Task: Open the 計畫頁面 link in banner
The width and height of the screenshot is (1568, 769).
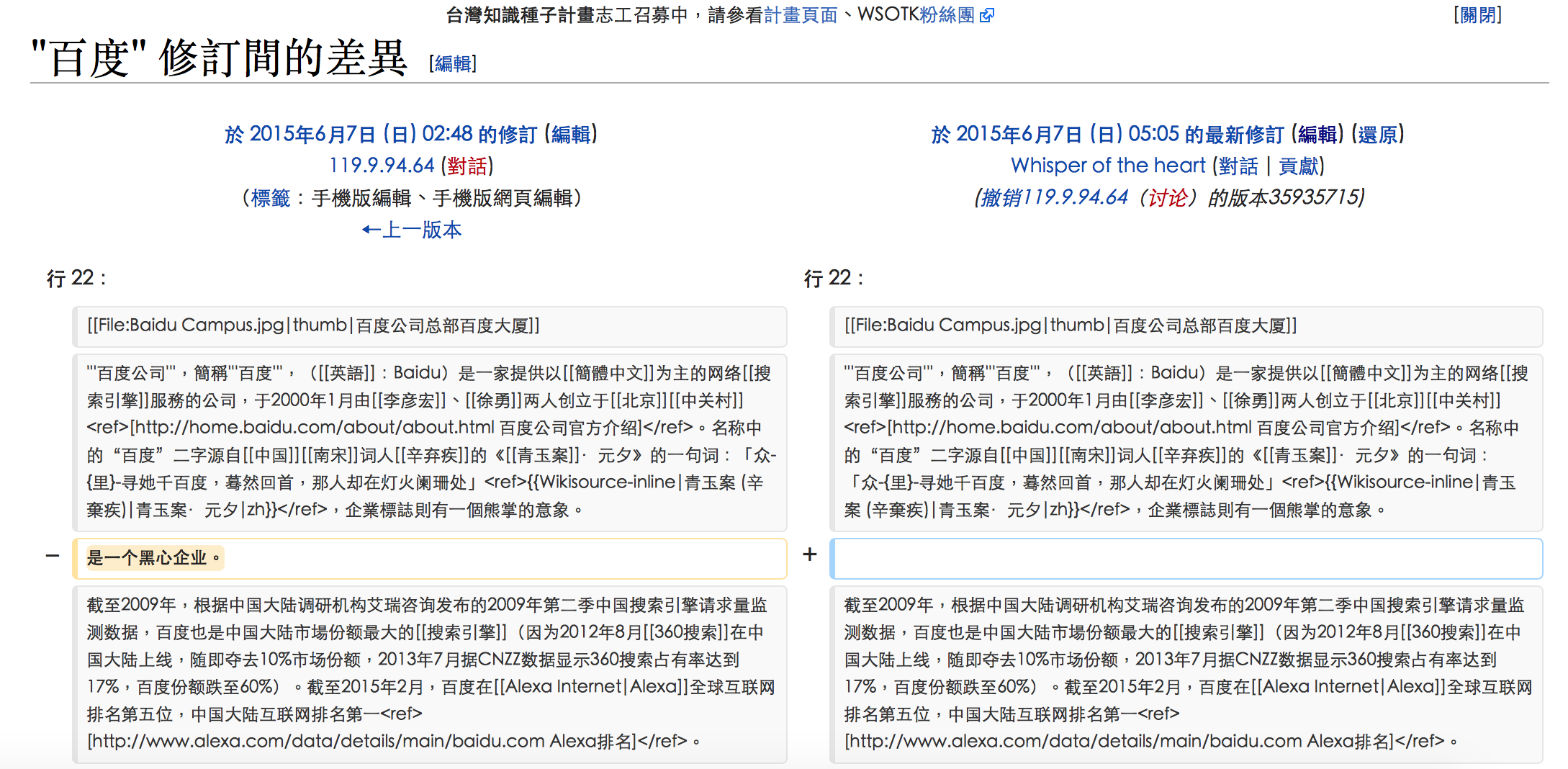Action: pyautogui.click(x=801, y=15)
